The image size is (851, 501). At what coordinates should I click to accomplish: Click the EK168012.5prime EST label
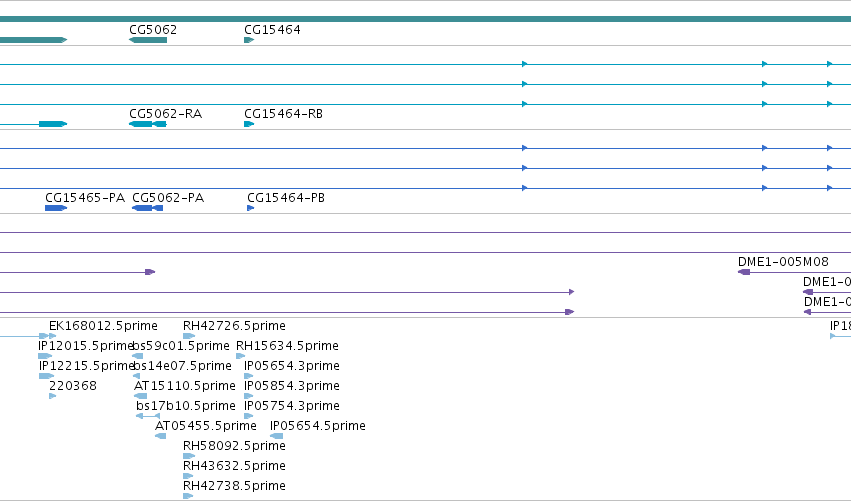point(103,326)
